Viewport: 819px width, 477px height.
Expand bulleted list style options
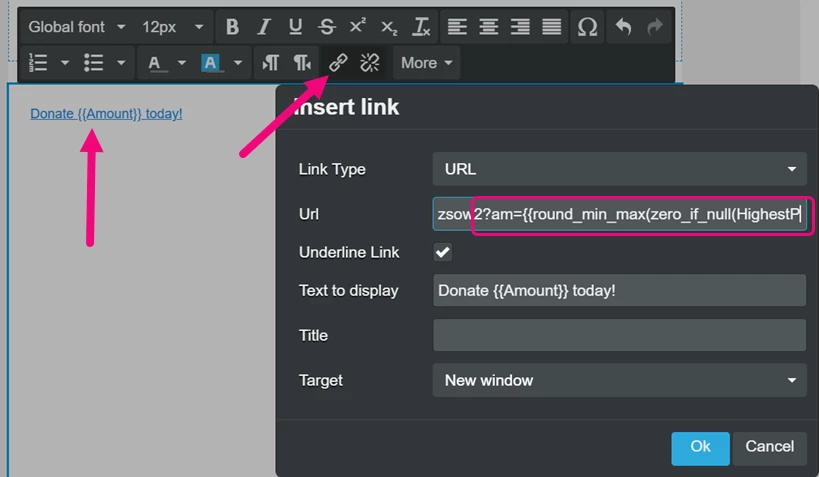point(121,63)
